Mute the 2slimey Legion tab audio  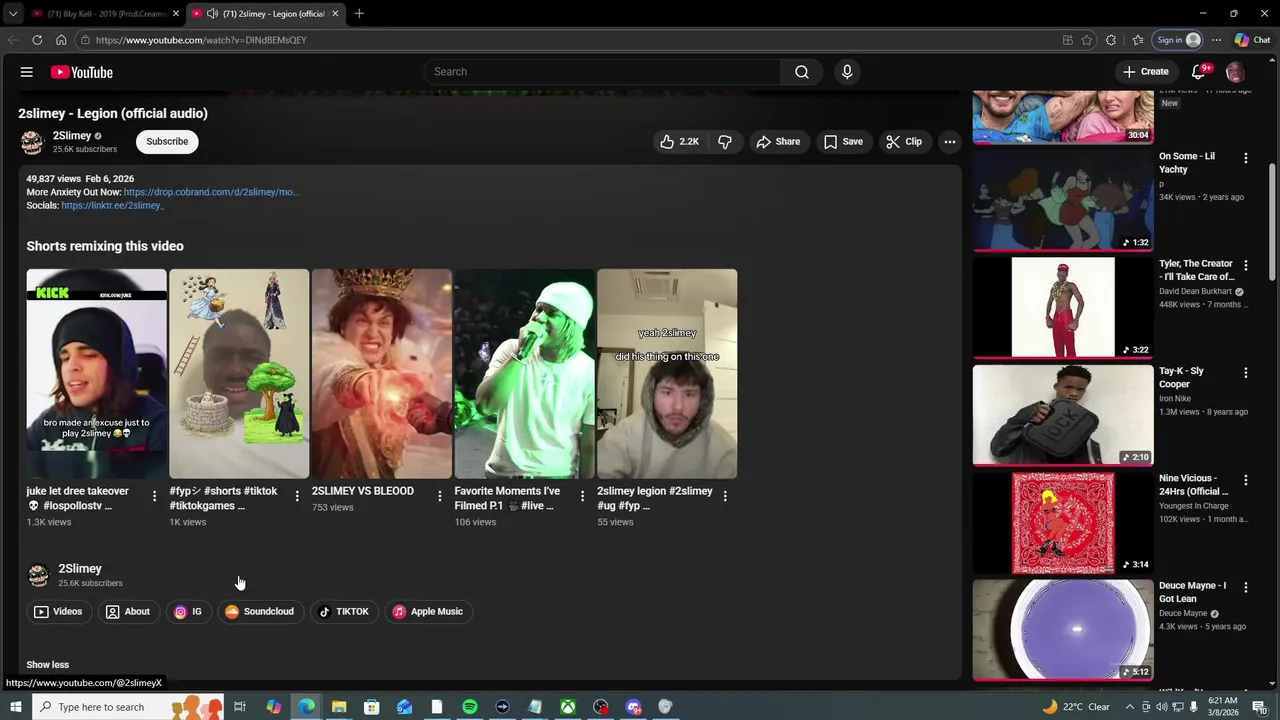[x=212, y=14]
